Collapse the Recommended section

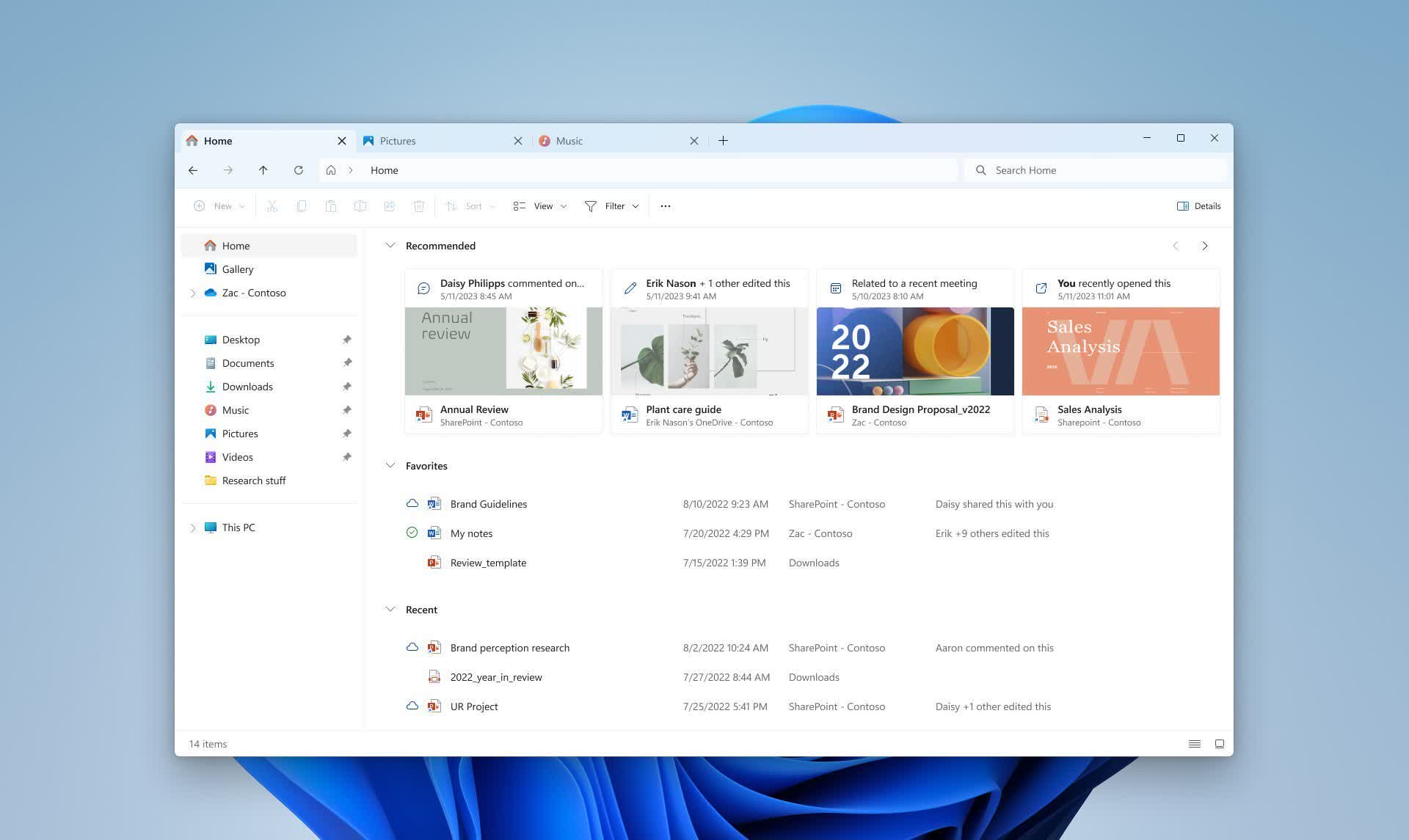(390, 245)
